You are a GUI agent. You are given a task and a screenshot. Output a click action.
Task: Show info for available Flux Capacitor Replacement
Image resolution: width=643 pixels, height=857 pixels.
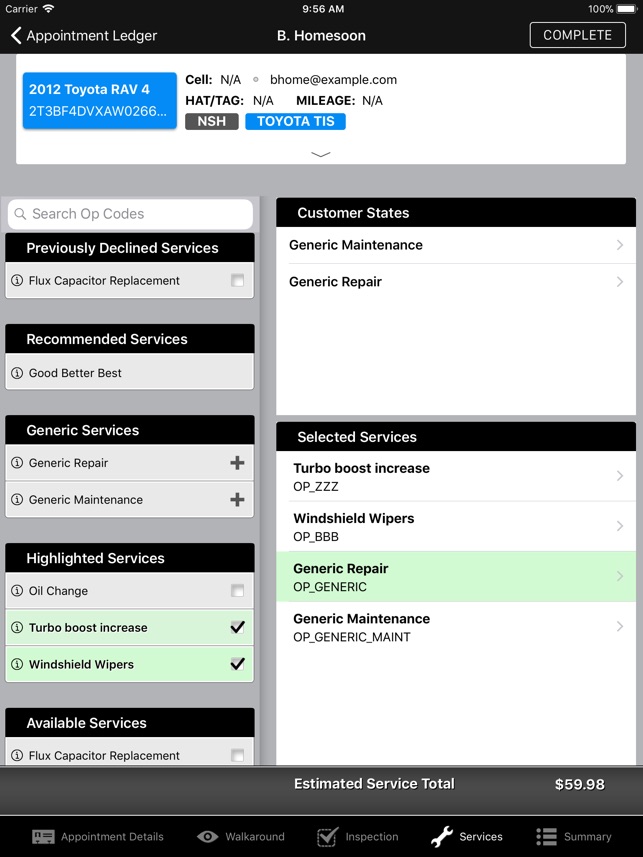click(17, 755)
